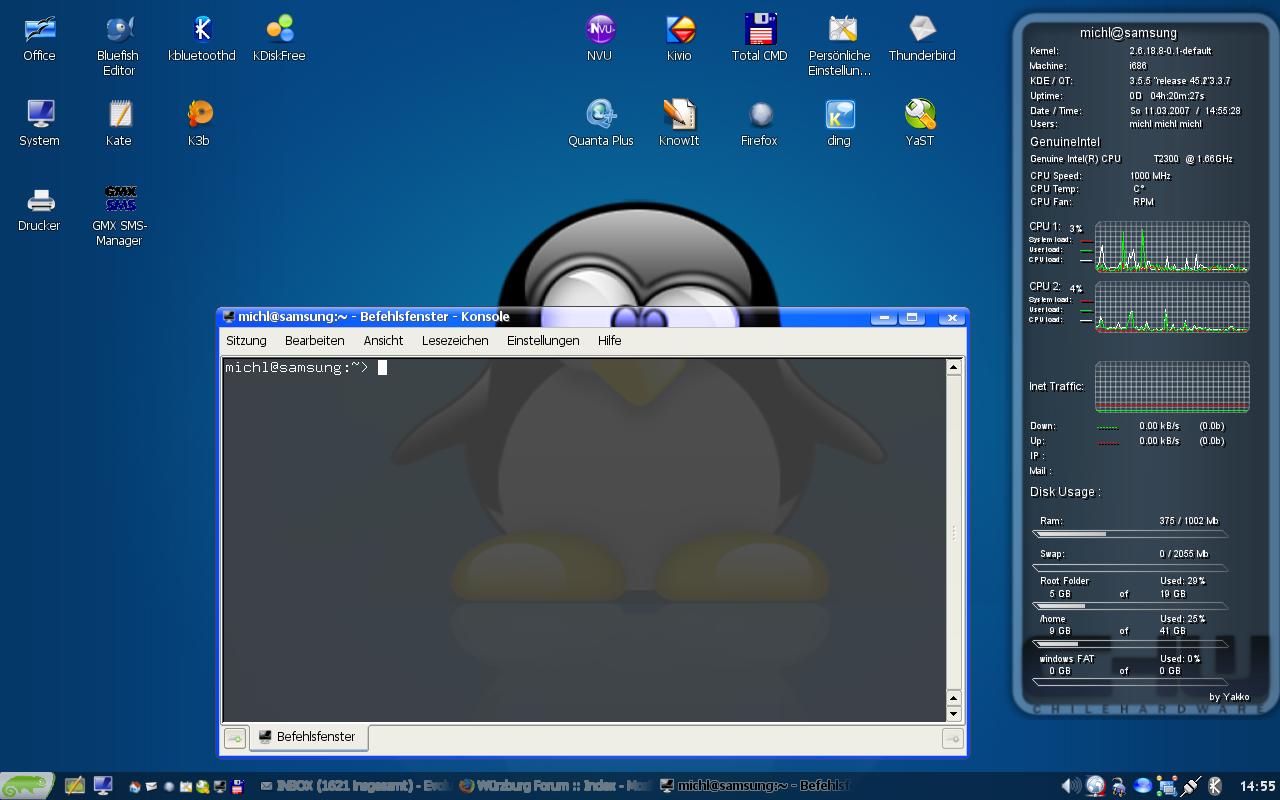Switch to INBOX Evolution taskbar entry
This screenshot has height=800, width=1280.
pos(354,786)
